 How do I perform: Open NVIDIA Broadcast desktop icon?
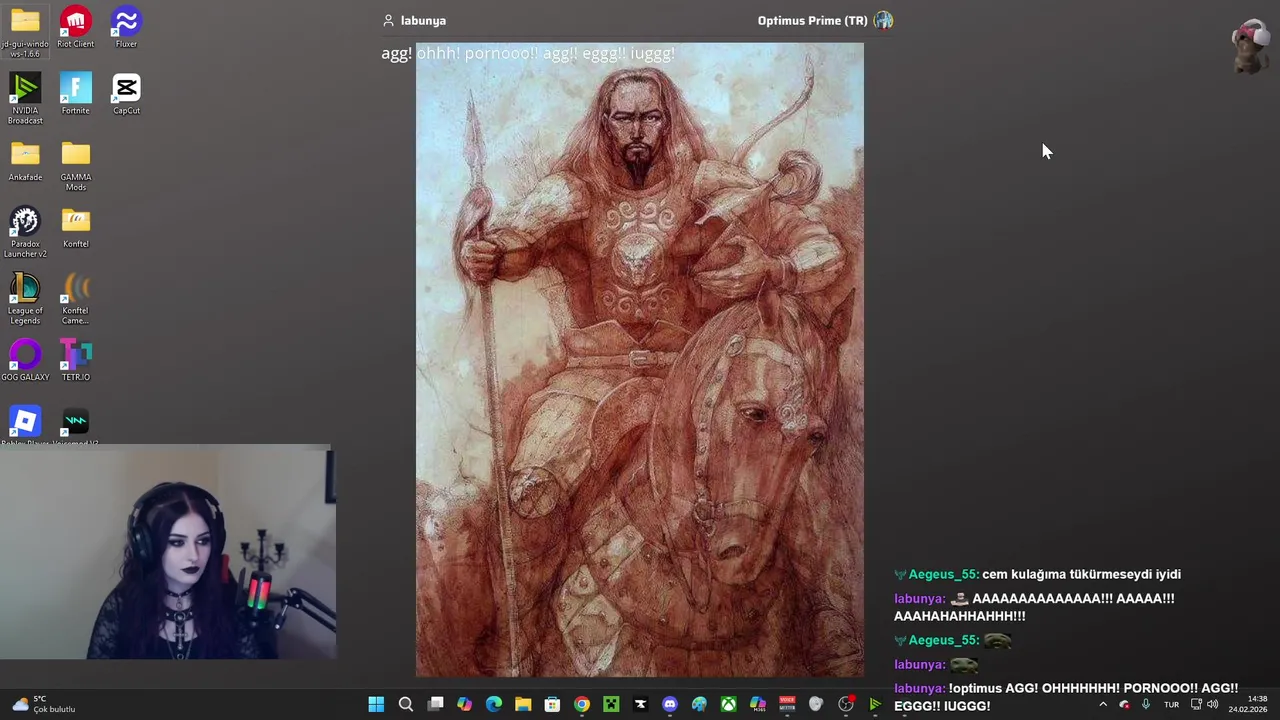[x=25, y=98]
